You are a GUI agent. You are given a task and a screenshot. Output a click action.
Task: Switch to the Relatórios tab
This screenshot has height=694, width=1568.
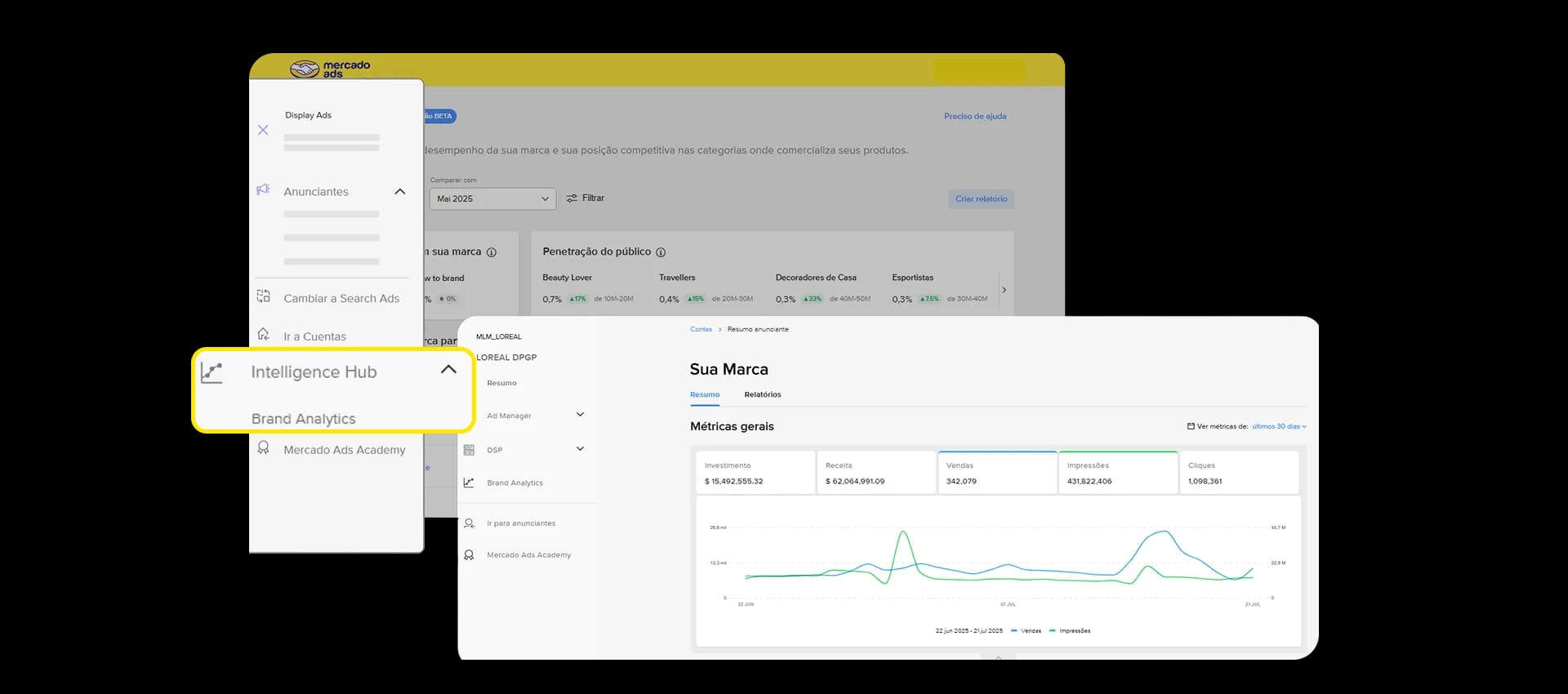pyautogui.click(x=763, y=394)
